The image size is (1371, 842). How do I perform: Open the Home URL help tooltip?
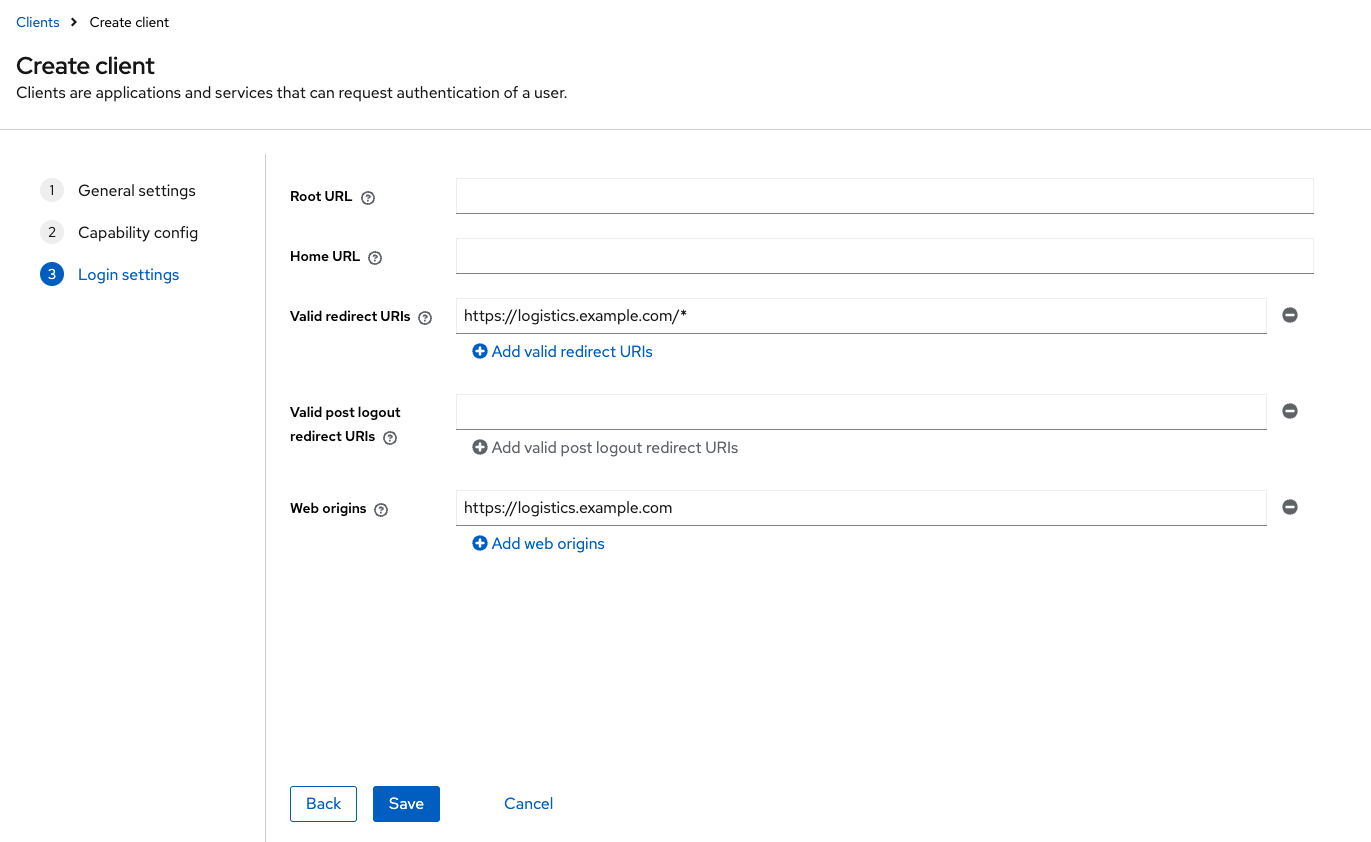point(375,257)
